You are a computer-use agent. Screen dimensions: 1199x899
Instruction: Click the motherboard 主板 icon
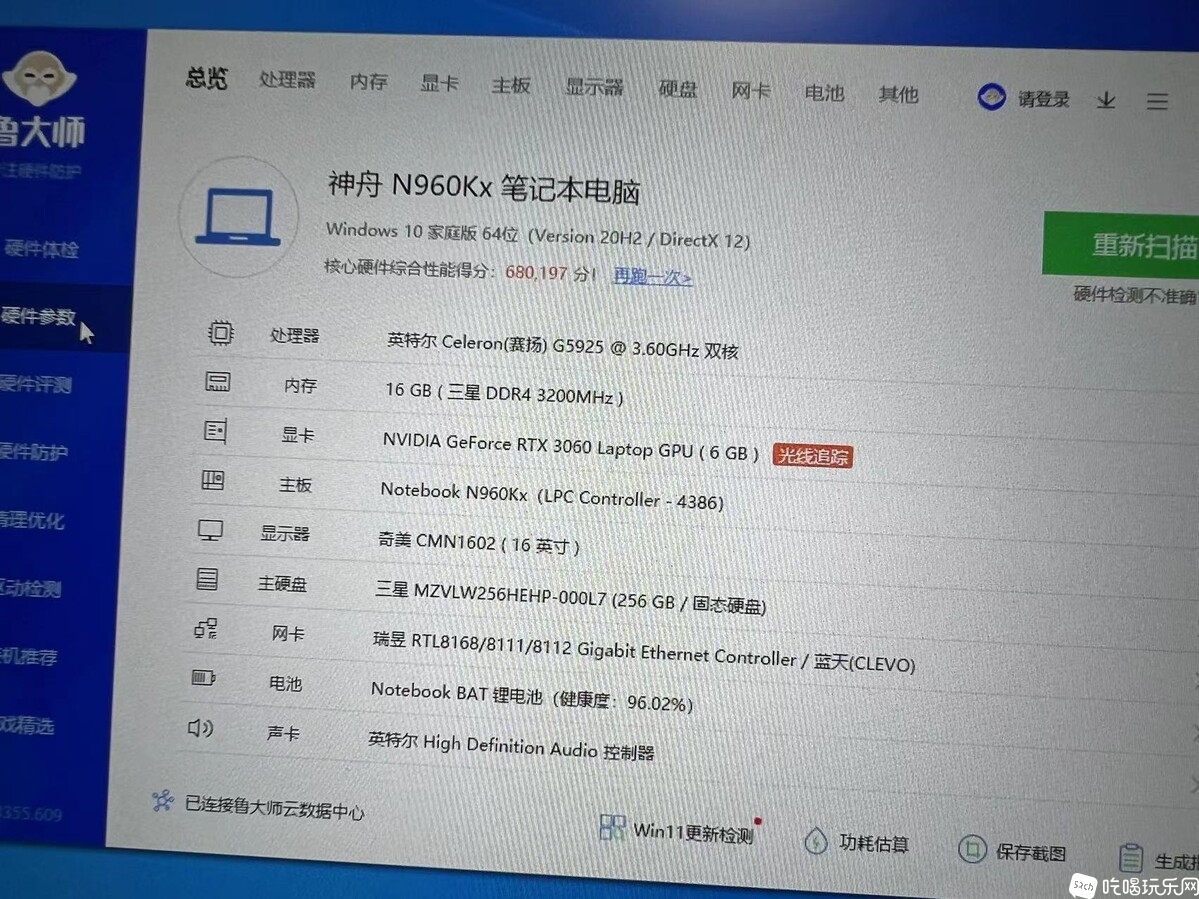(x=213, y=480)
